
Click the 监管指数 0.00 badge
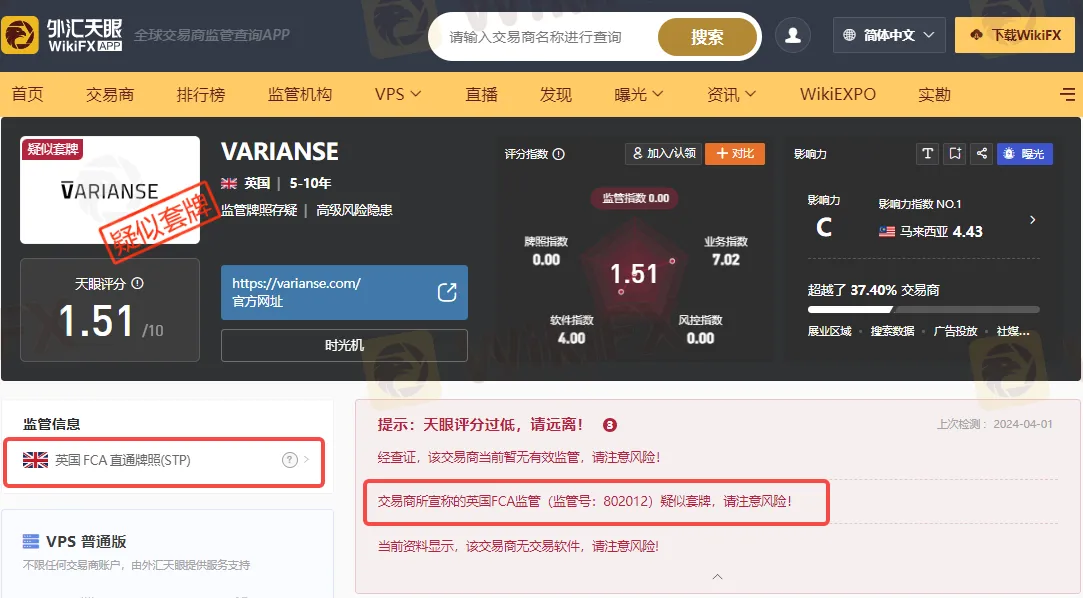[x=635, y=198]
